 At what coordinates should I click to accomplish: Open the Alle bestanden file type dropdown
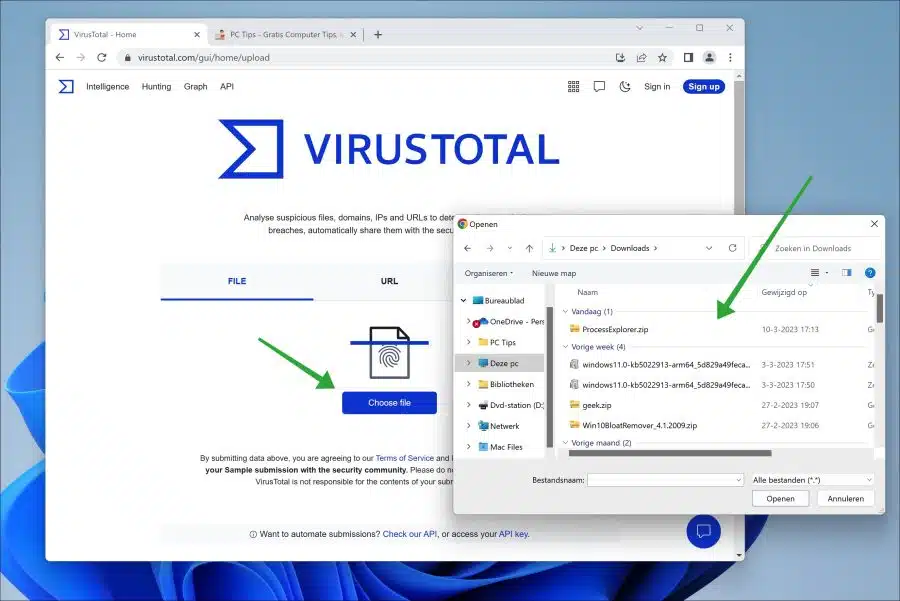pos(812,480)
